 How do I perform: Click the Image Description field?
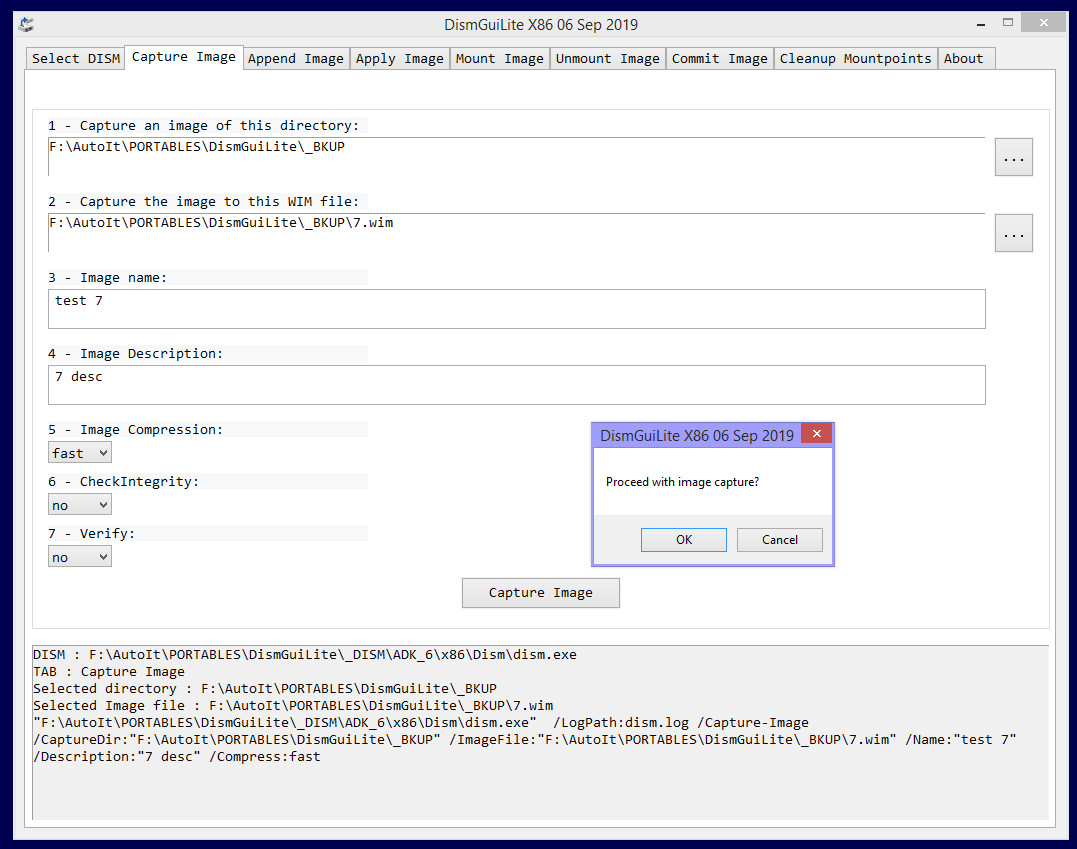pyautogui.click(x=517, y=385)
